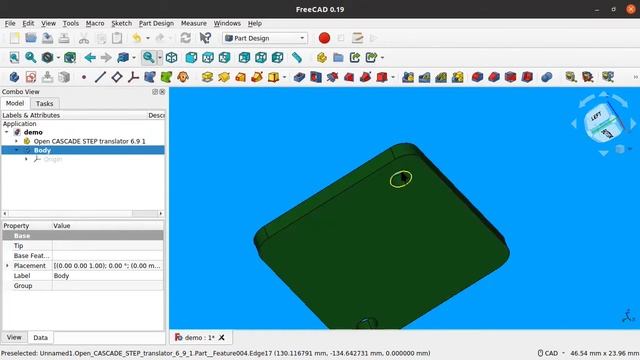Image resolution: width=640 pixels, height=360 pixels.
Task: Open a file using folder icon
Action: [x=31, y=38]
